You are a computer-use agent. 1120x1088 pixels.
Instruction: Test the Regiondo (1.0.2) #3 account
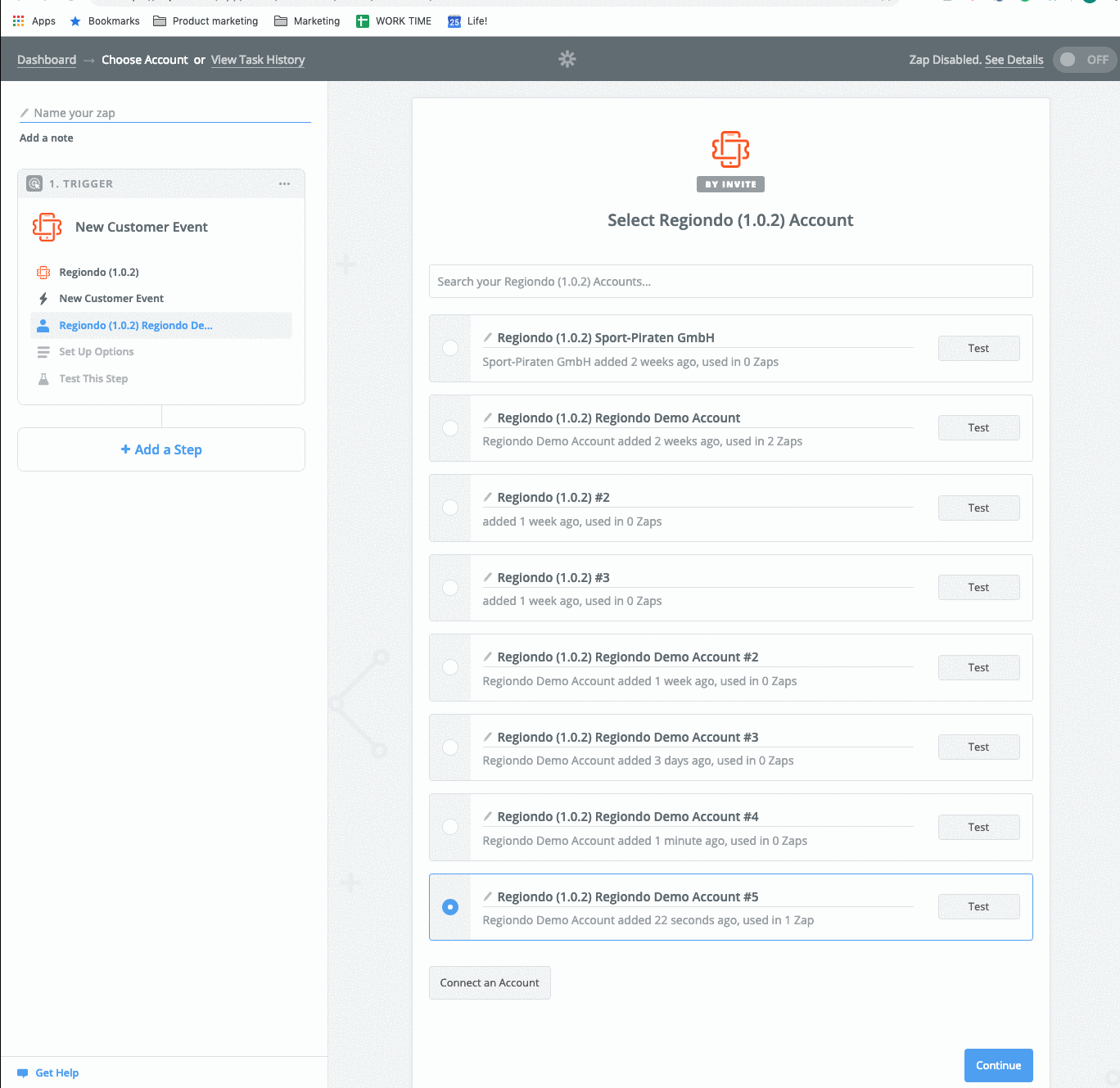[979, 588]
